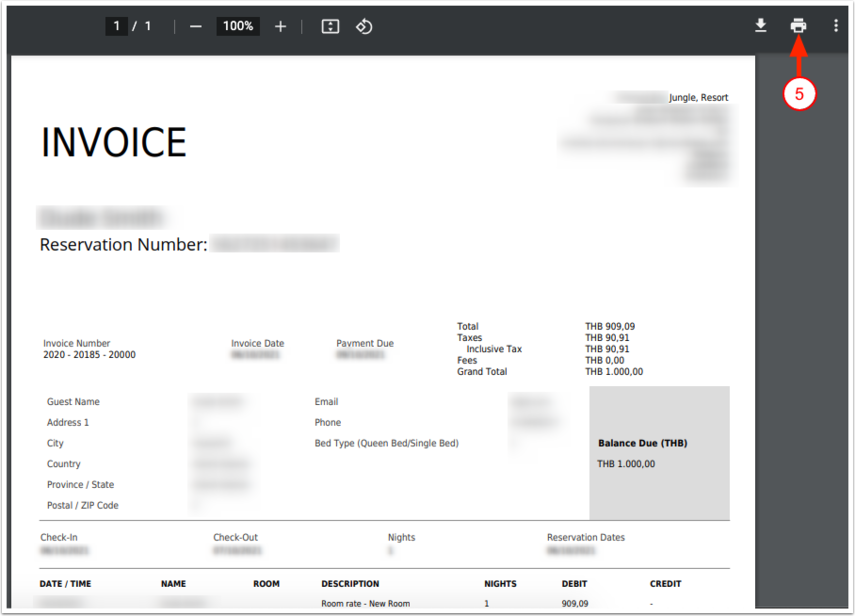This screenshot has width=855, height=616.
Task: Click the Check-In label
Action: pyautogui.click(x=60, y=538)
